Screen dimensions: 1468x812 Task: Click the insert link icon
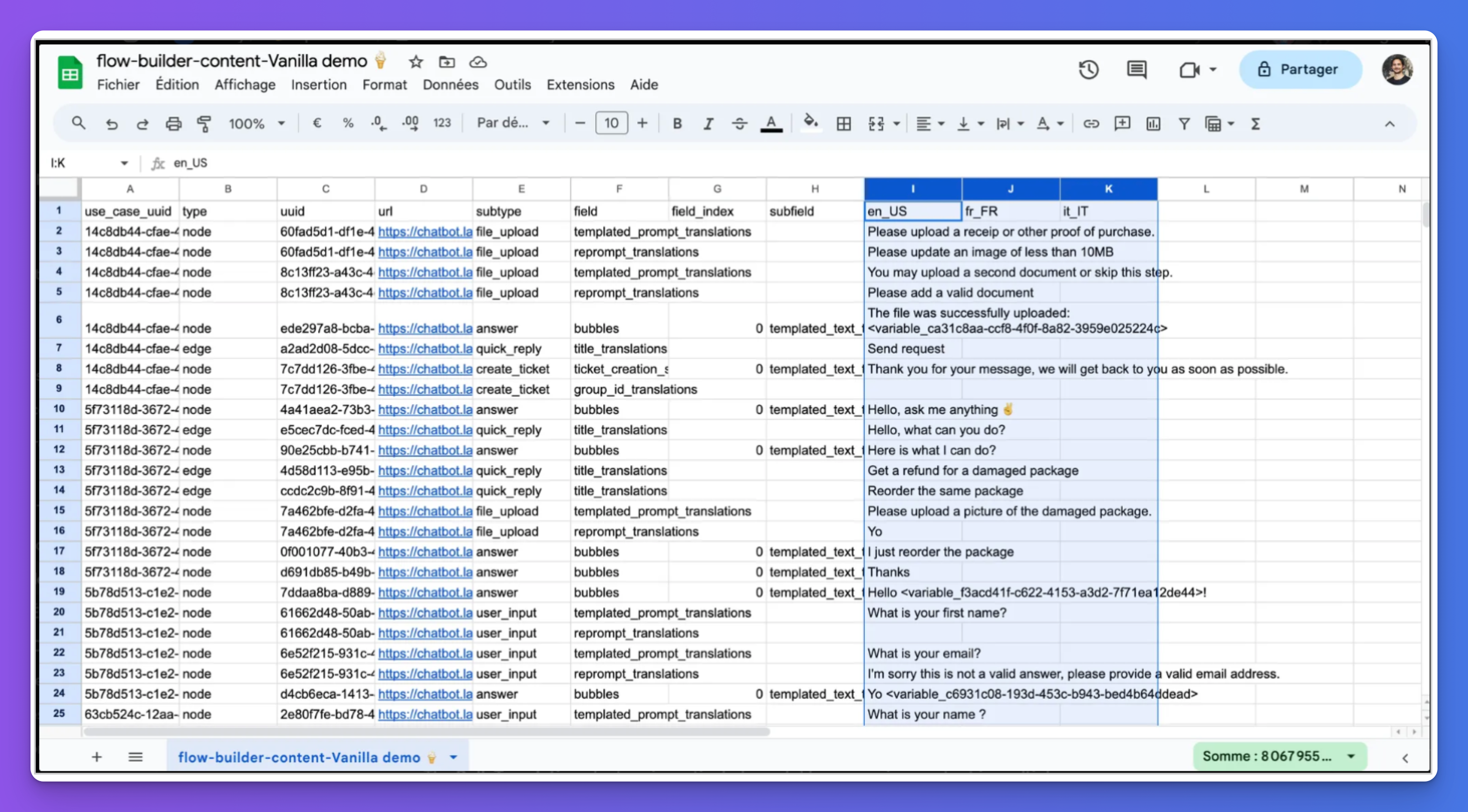(x=1091, y=124)
